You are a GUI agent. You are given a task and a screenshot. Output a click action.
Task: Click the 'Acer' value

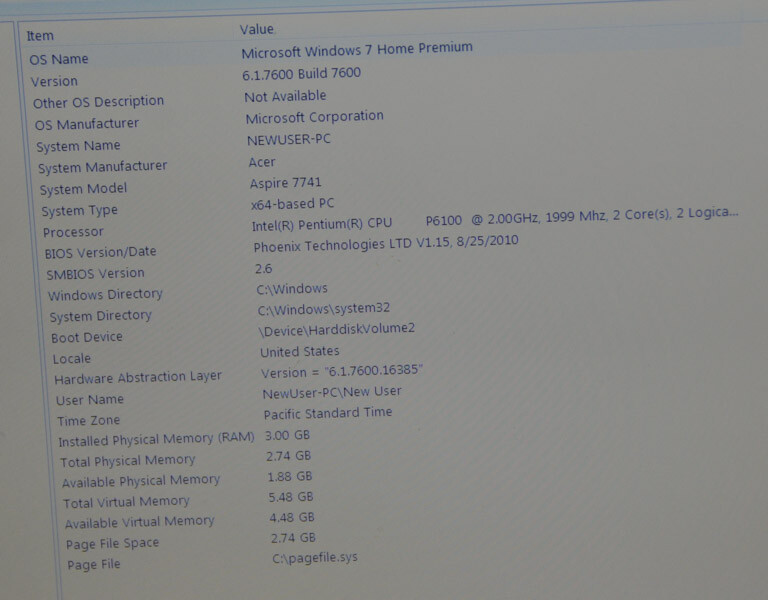(x=262, y=162)
